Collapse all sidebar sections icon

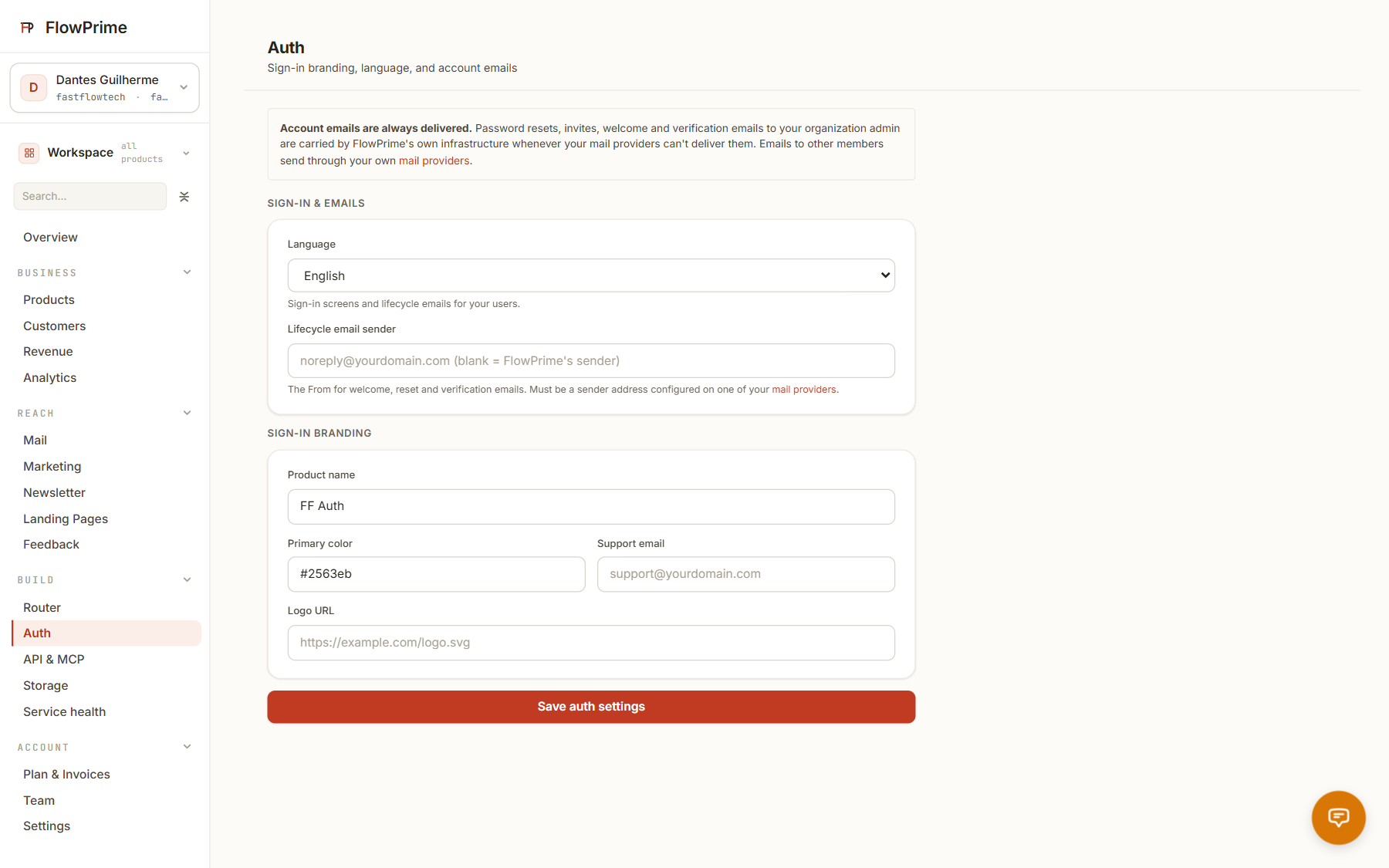[184, 197]
